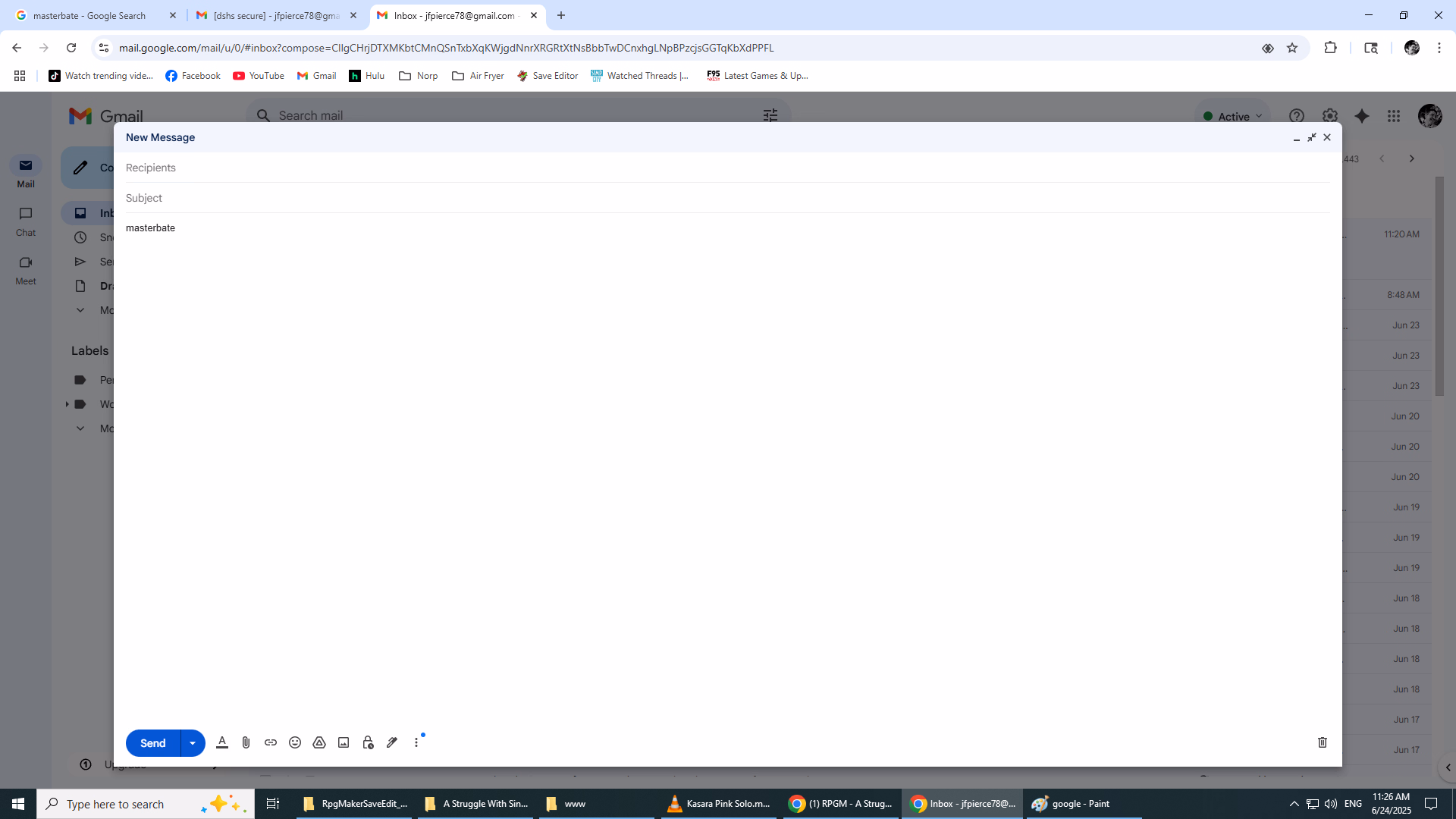
Task: Save and close the New Message window
Action: (1327, 137)
